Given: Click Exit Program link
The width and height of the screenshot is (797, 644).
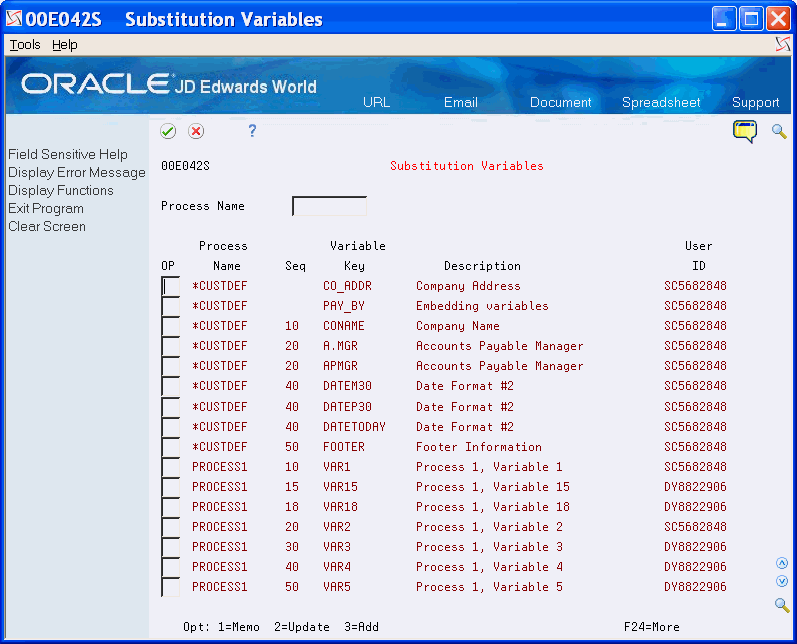Looking at the screenshot, I should tap(46, 208).
